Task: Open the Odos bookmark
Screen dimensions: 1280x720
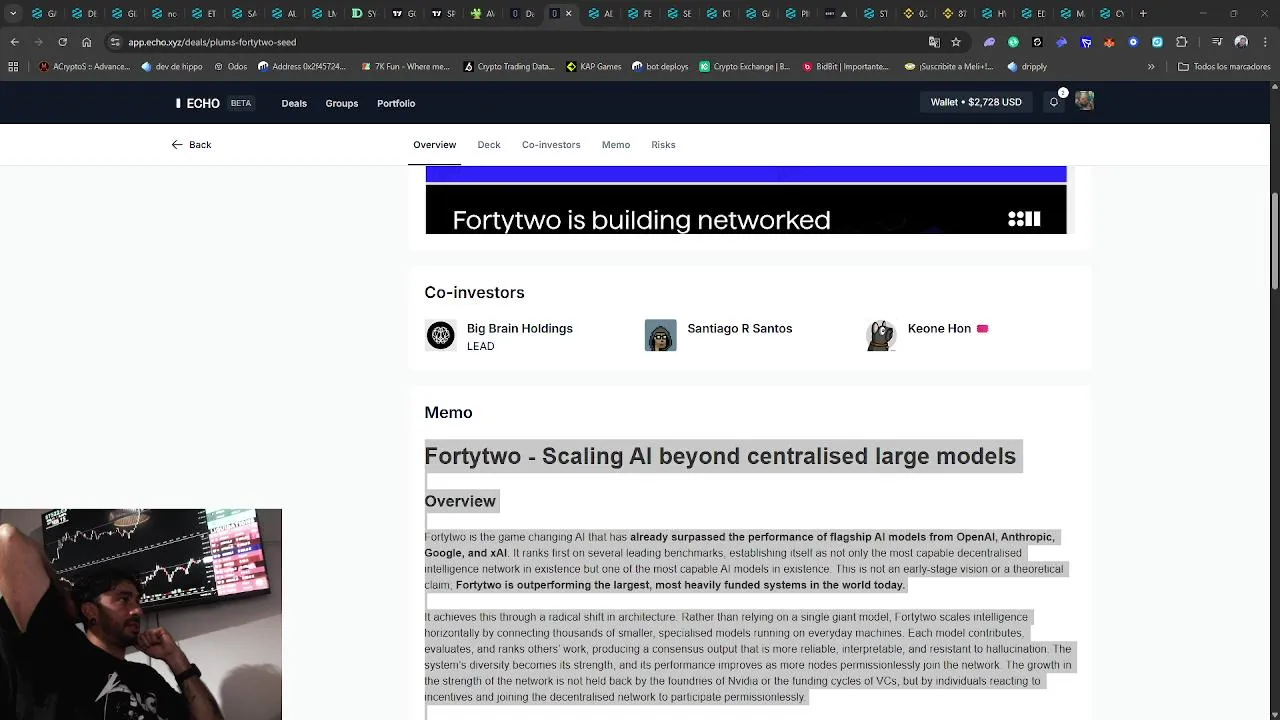Action: coord(230,67)
